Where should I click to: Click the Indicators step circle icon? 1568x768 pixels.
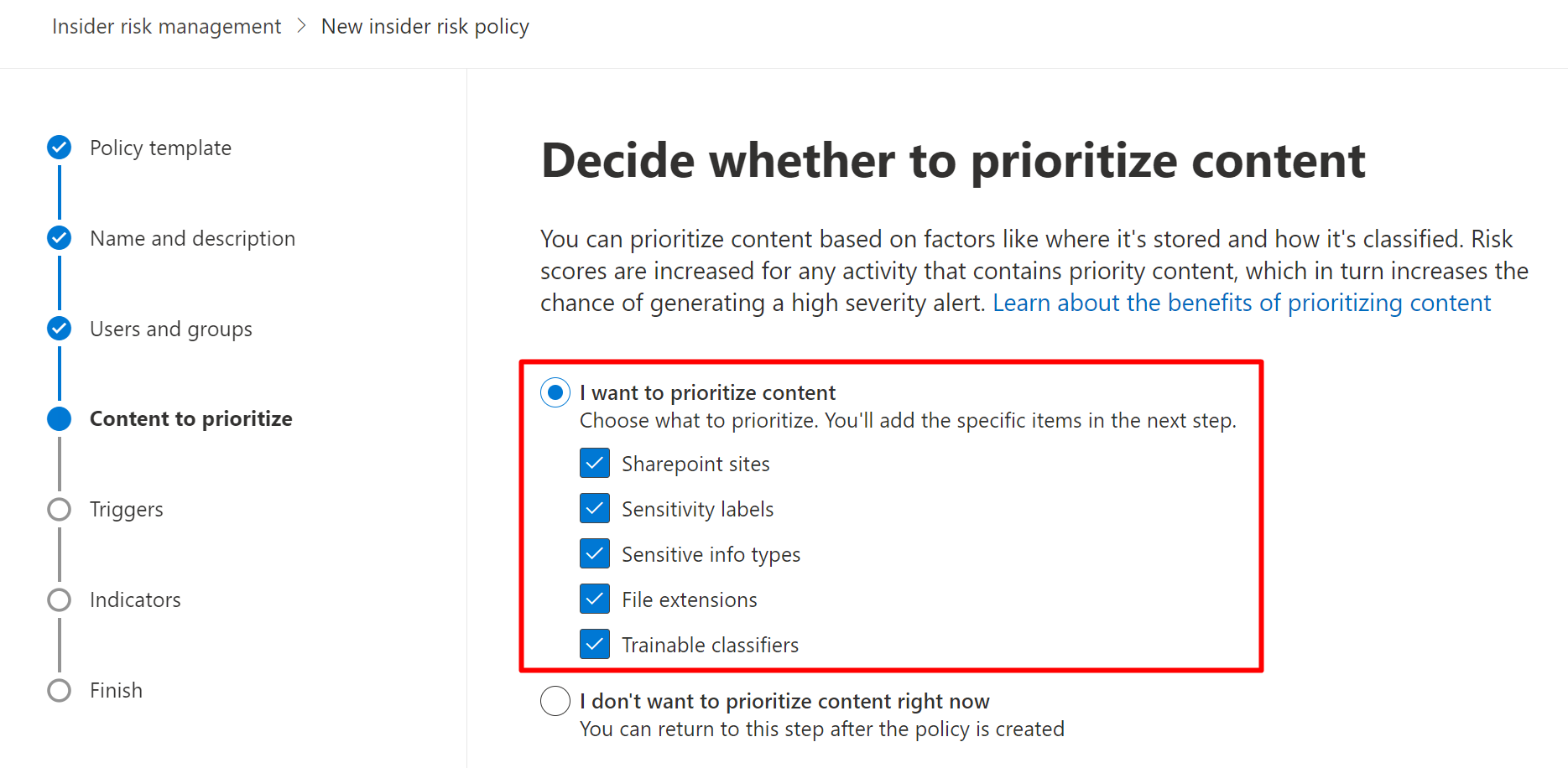[60, 600]
